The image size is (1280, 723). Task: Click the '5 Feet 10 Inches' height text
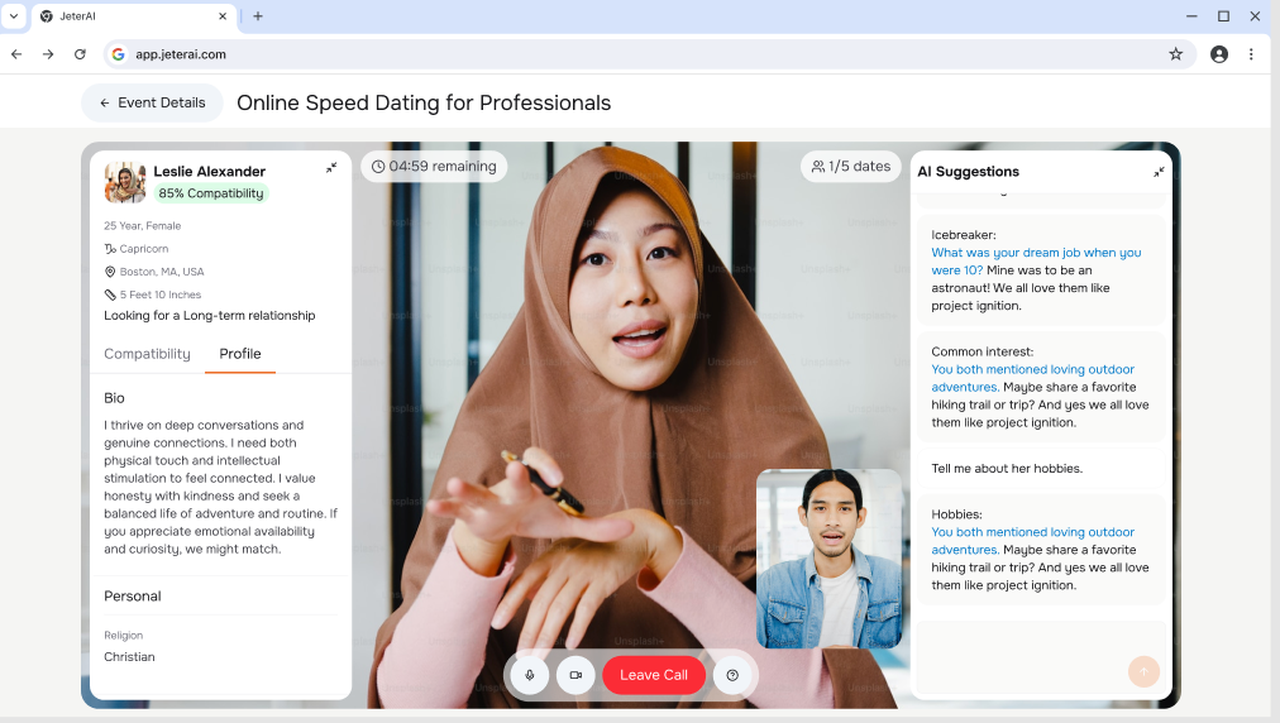point(161,295)
